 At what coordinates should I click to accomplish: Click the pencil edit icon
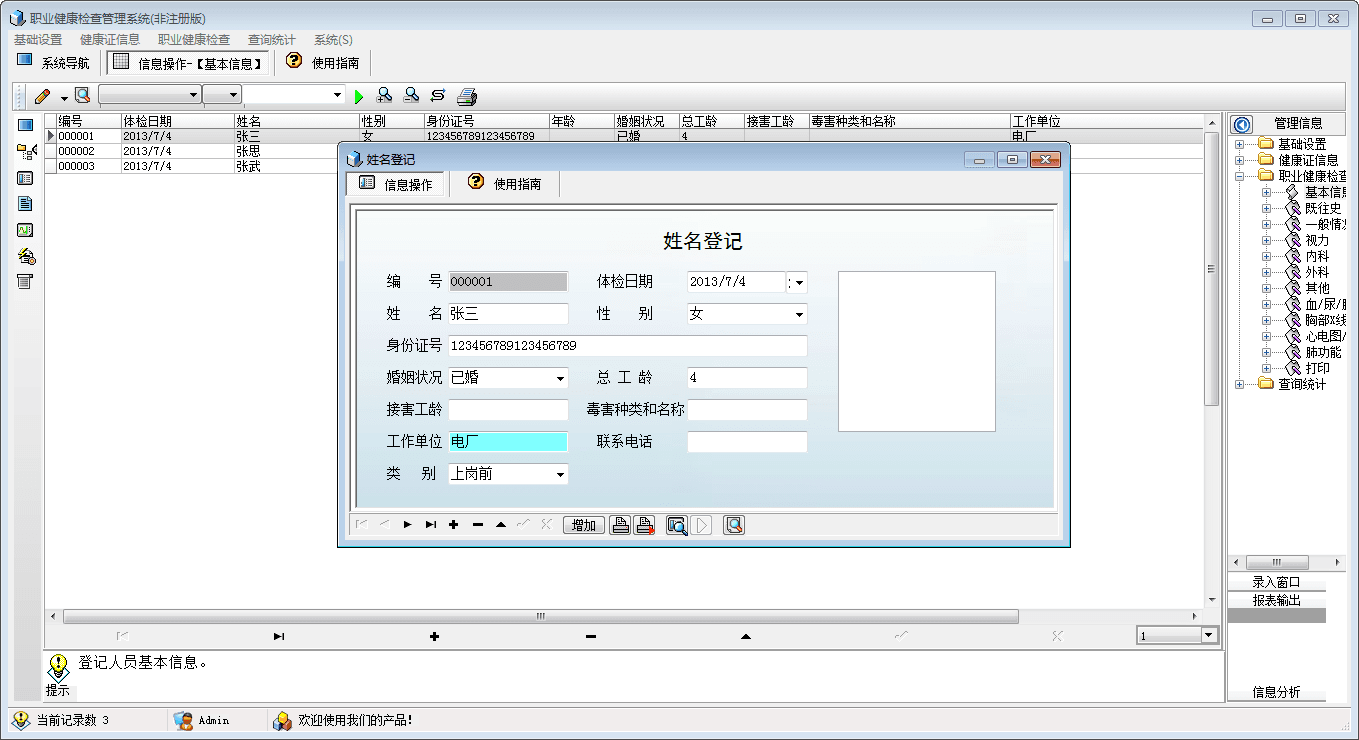coord(42,96)
